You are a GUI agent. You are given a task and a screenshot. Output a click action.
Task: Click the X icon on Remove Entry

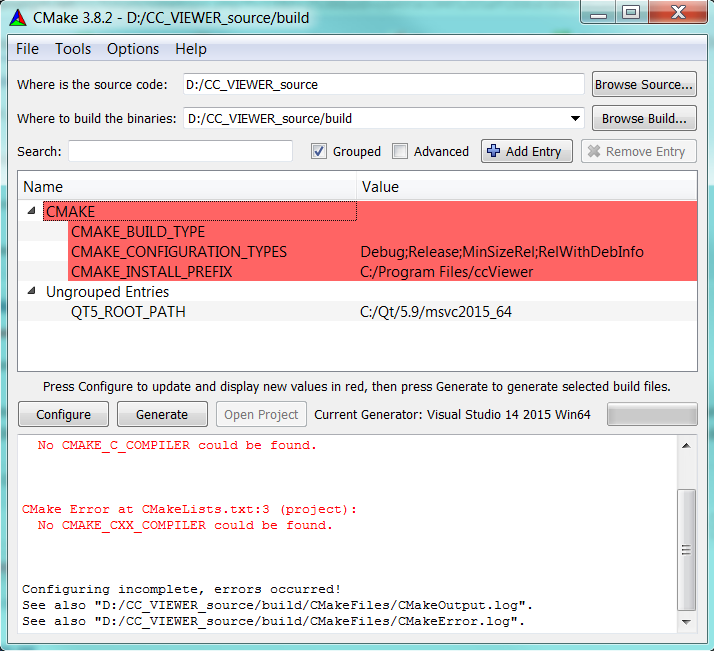click(593, 151)
